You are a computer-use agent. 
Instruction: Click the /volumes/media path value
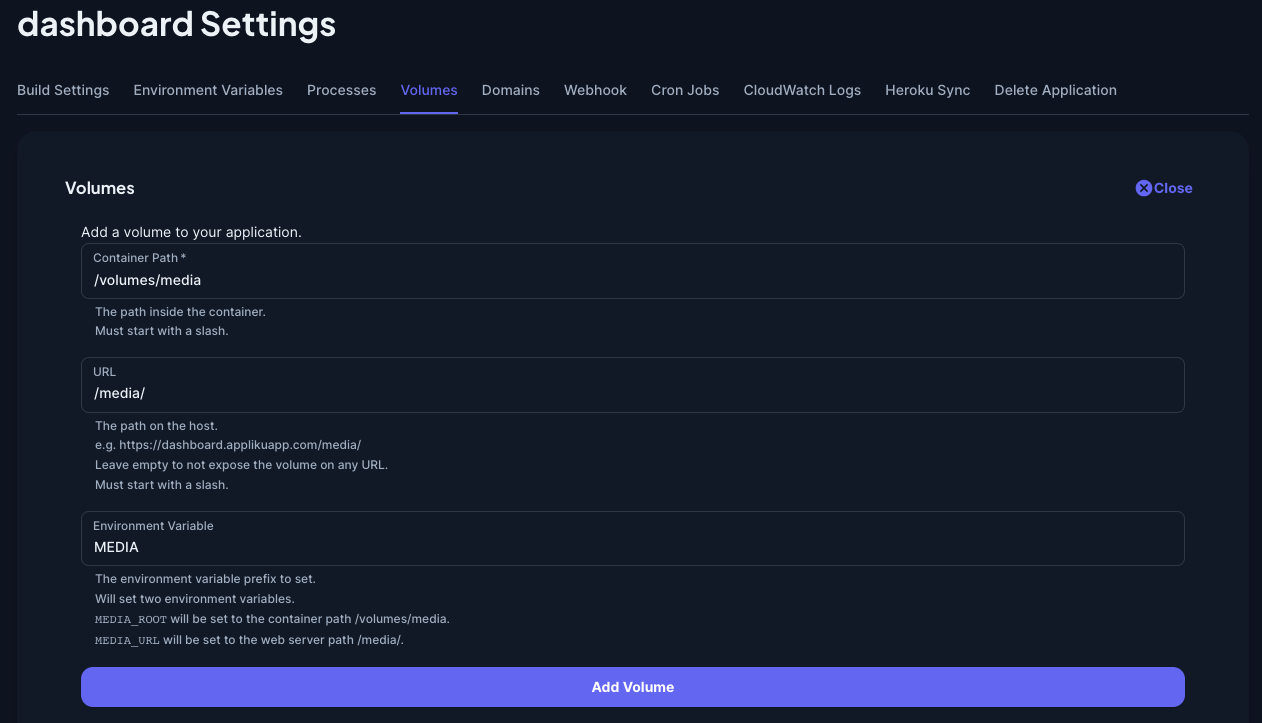(x=147, y=279)
